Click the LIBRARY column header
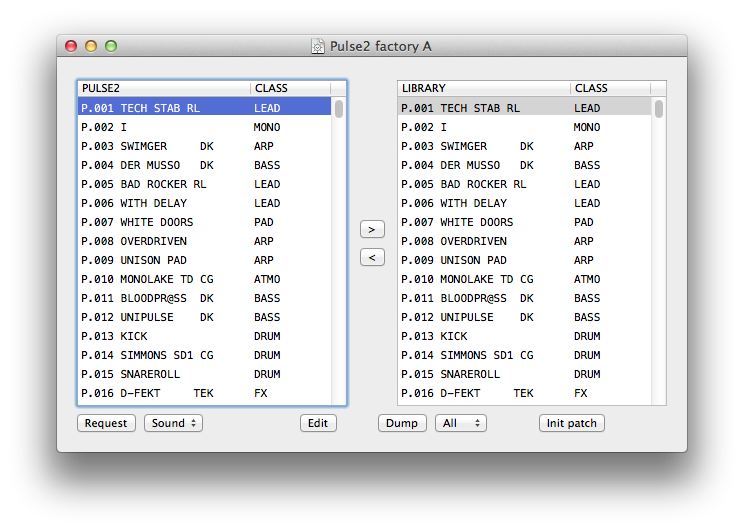 pyautogui.click(x=484, y=88)
